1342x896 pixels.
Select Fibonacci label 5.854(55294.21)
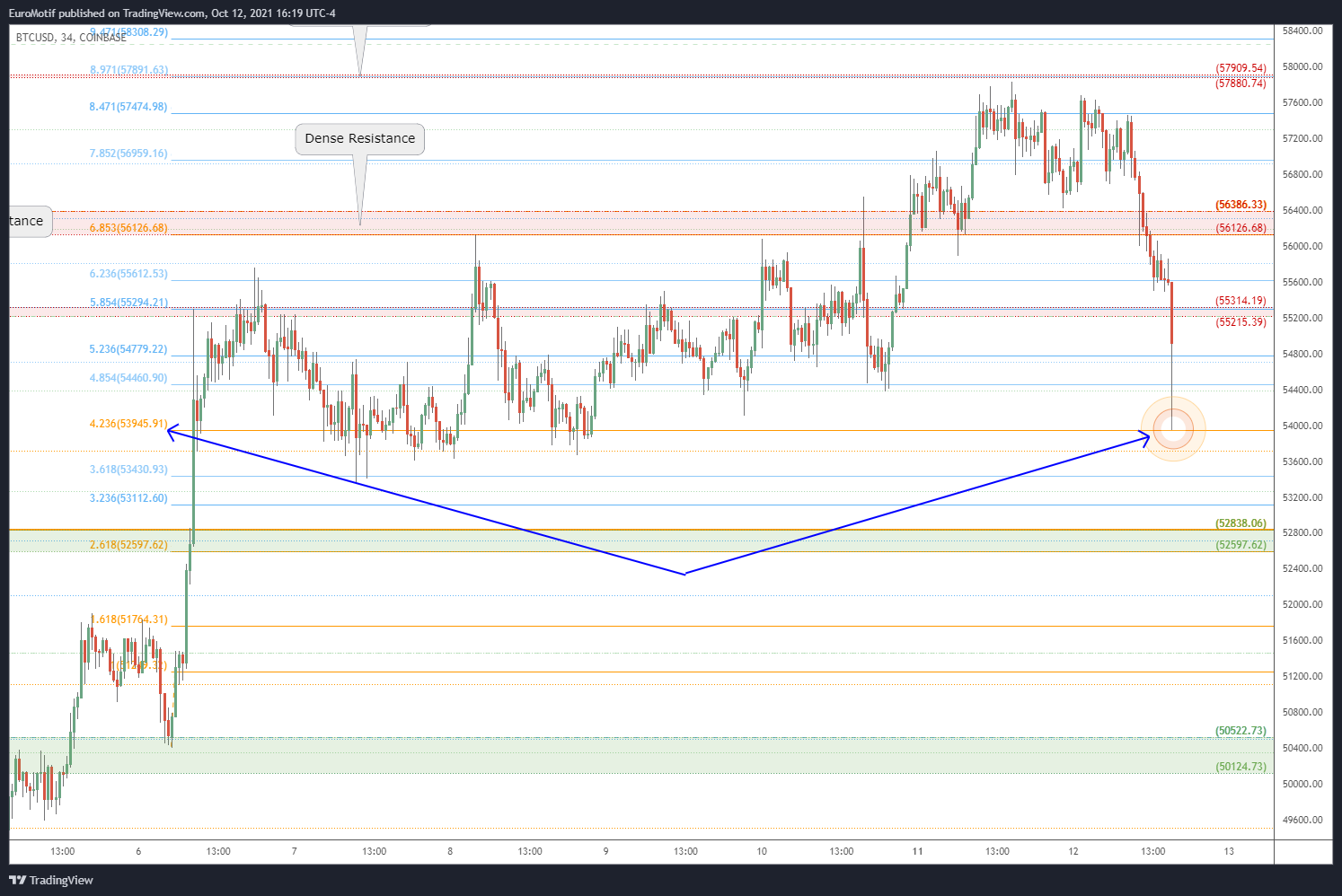[128, 303]
